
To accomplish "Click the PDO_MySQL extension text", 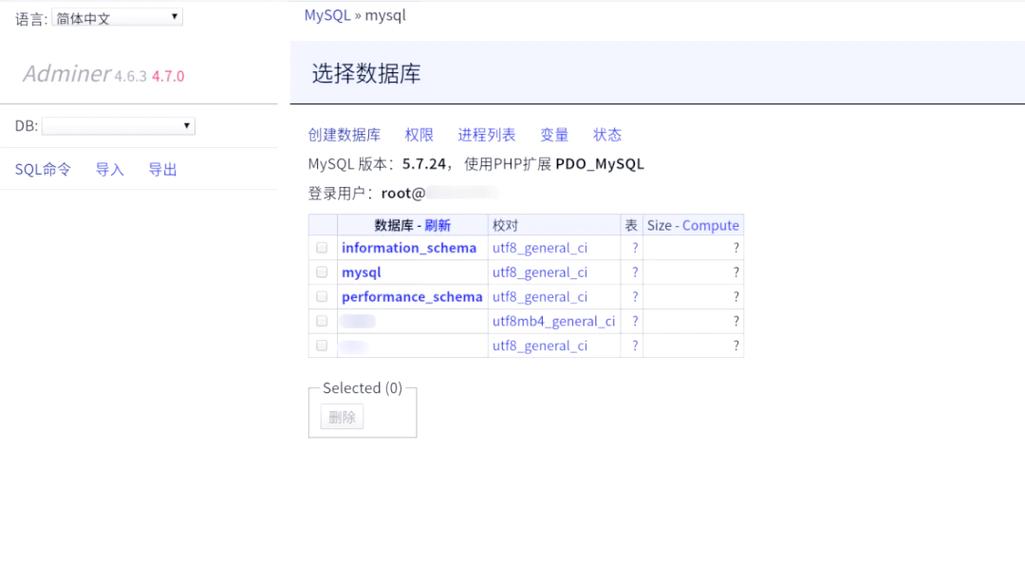I will coord(599,164).
